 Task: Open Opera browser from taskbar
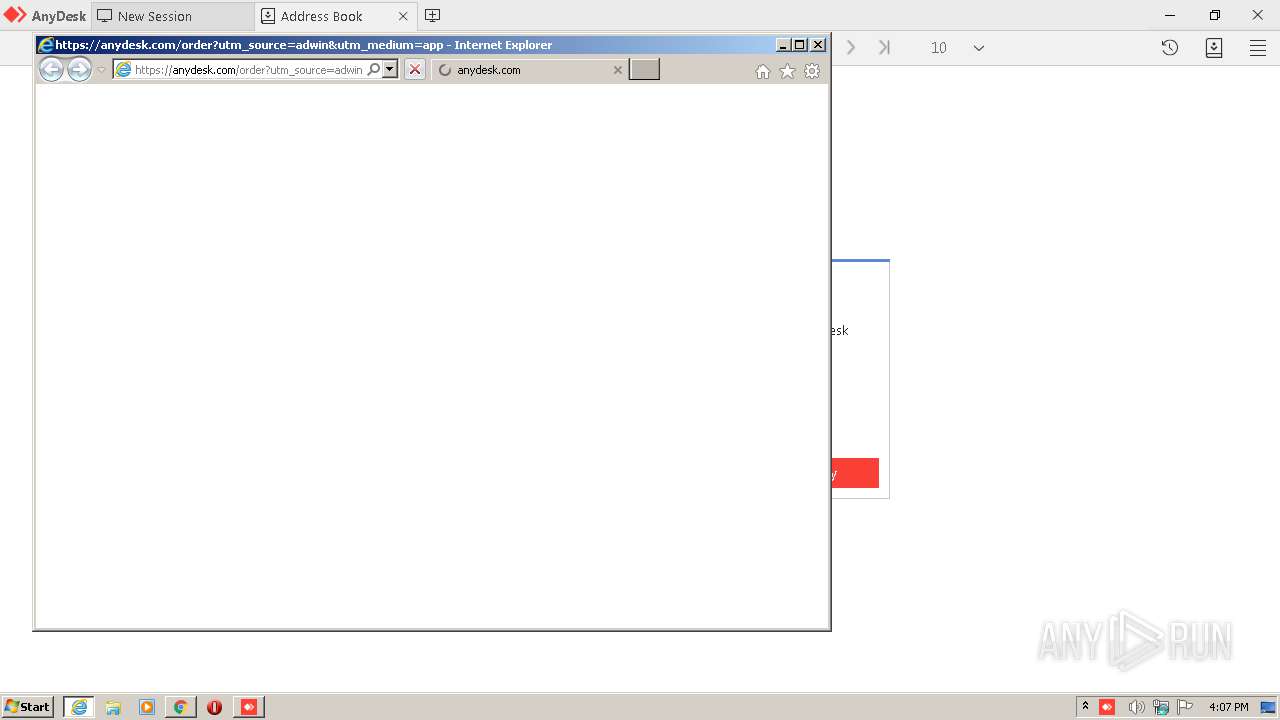[215, 707]
